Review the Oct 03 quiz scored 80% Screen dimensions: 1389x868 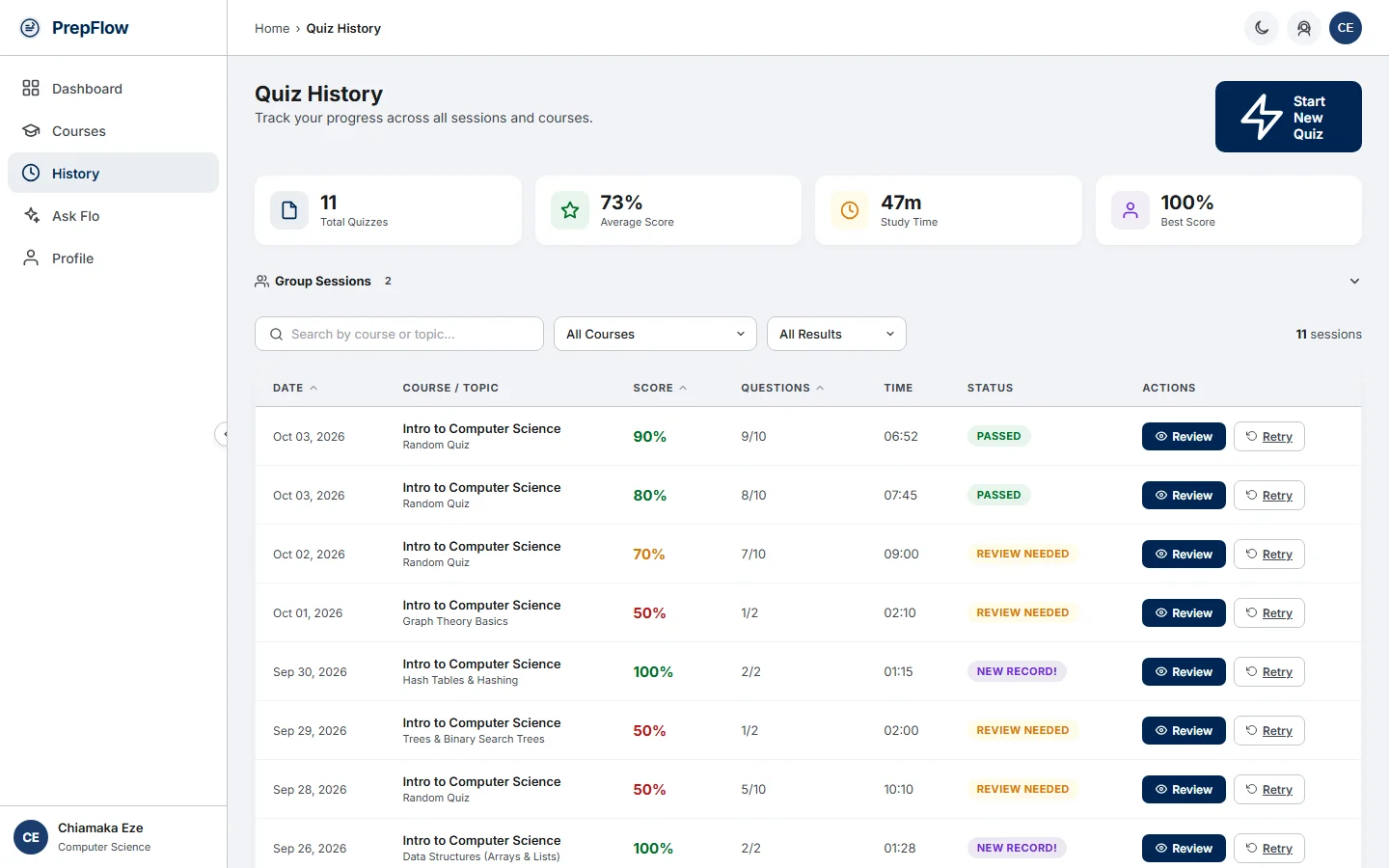coord(1184,495)
